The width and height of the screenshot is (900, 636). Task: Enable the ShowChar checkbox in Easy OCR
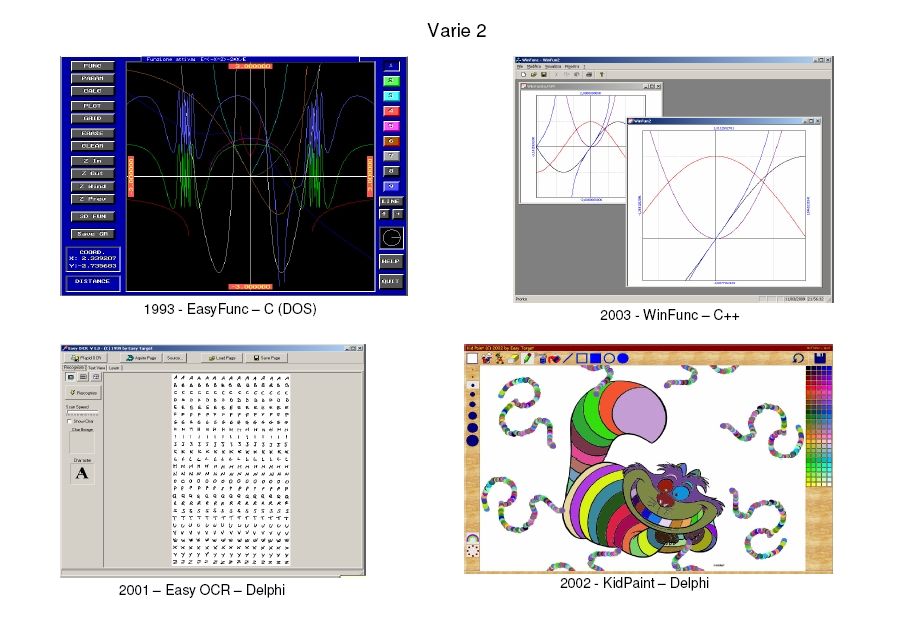pyautogui.click(x=69, y=421)
